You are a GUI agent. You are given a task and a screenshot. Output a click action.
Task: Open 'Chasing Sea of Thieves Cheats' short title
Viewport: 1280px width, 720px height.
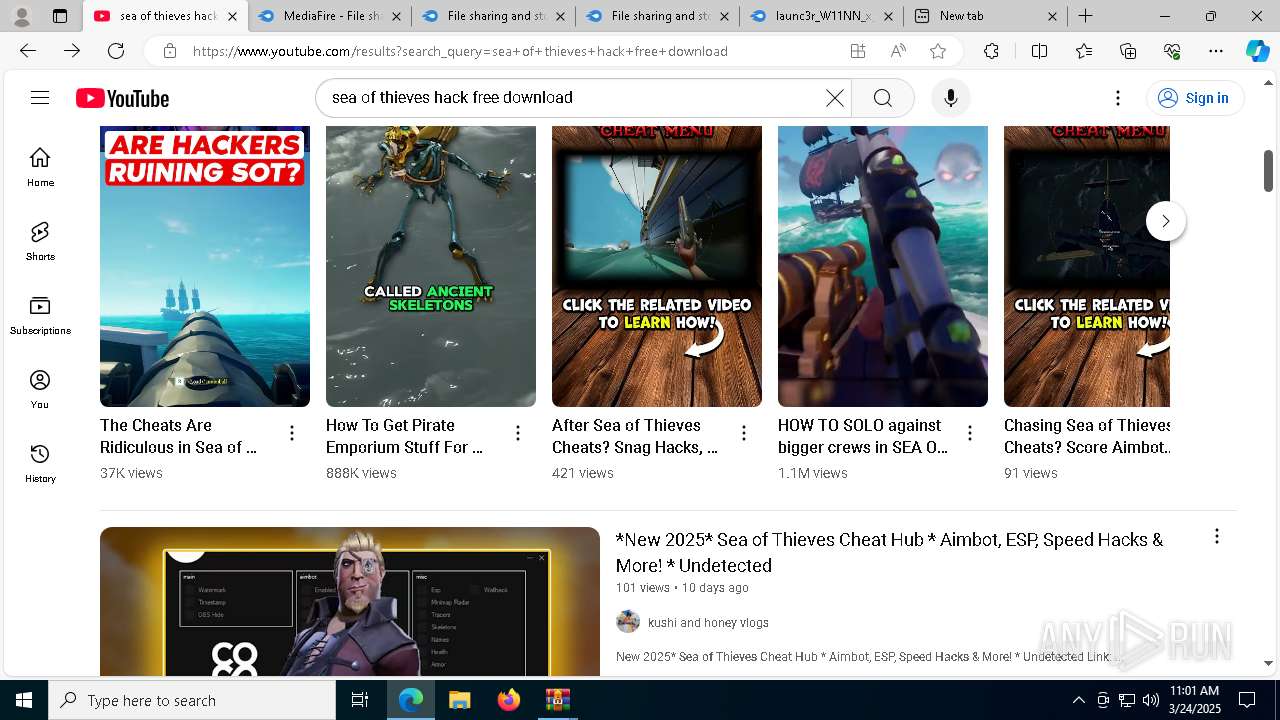tap(1087, 436)
